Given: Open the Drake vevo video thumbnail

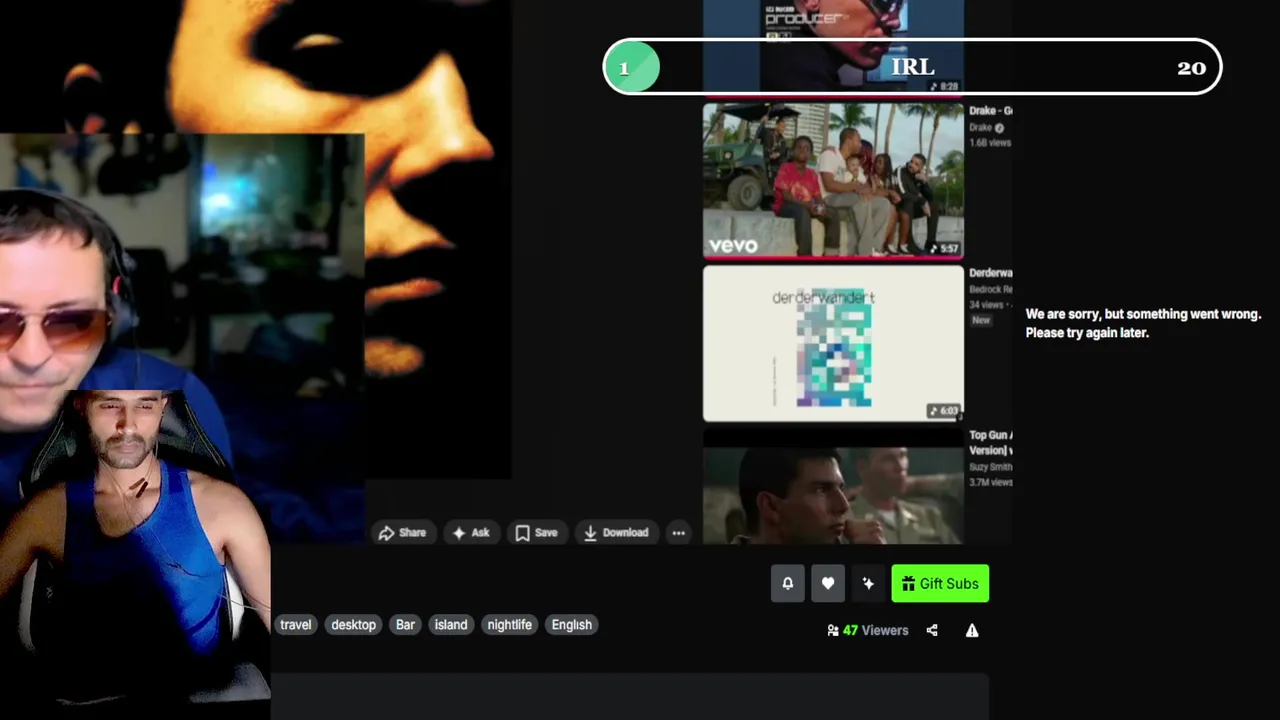Looking at the screenshot, I should (x=833, y=180).
